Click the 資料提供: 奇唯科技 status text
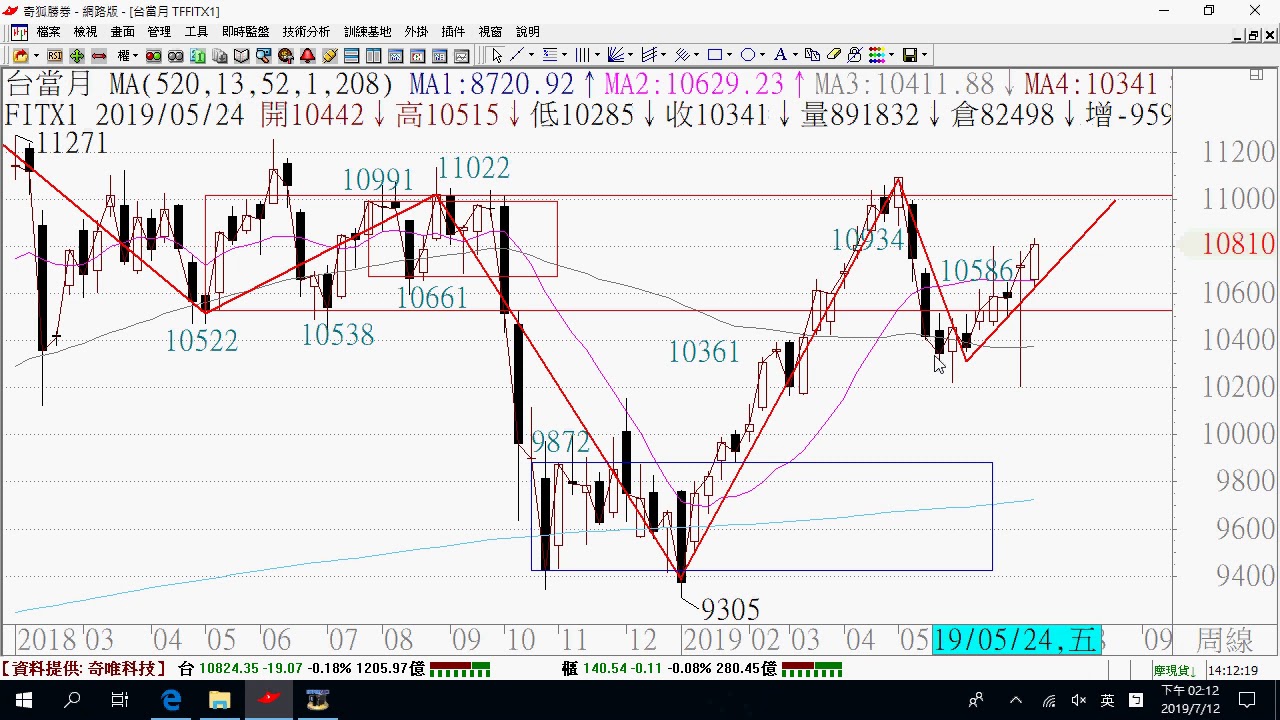1280x720 pixels. point(86,669)
